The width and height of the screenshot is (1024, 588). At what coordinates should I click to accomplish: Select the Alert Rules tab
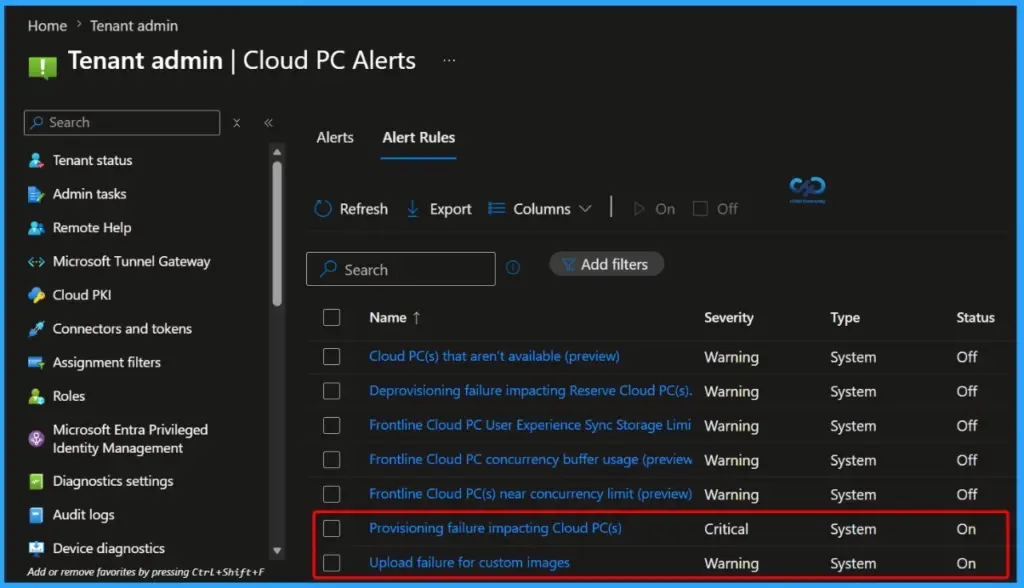(x=419, y=137)
